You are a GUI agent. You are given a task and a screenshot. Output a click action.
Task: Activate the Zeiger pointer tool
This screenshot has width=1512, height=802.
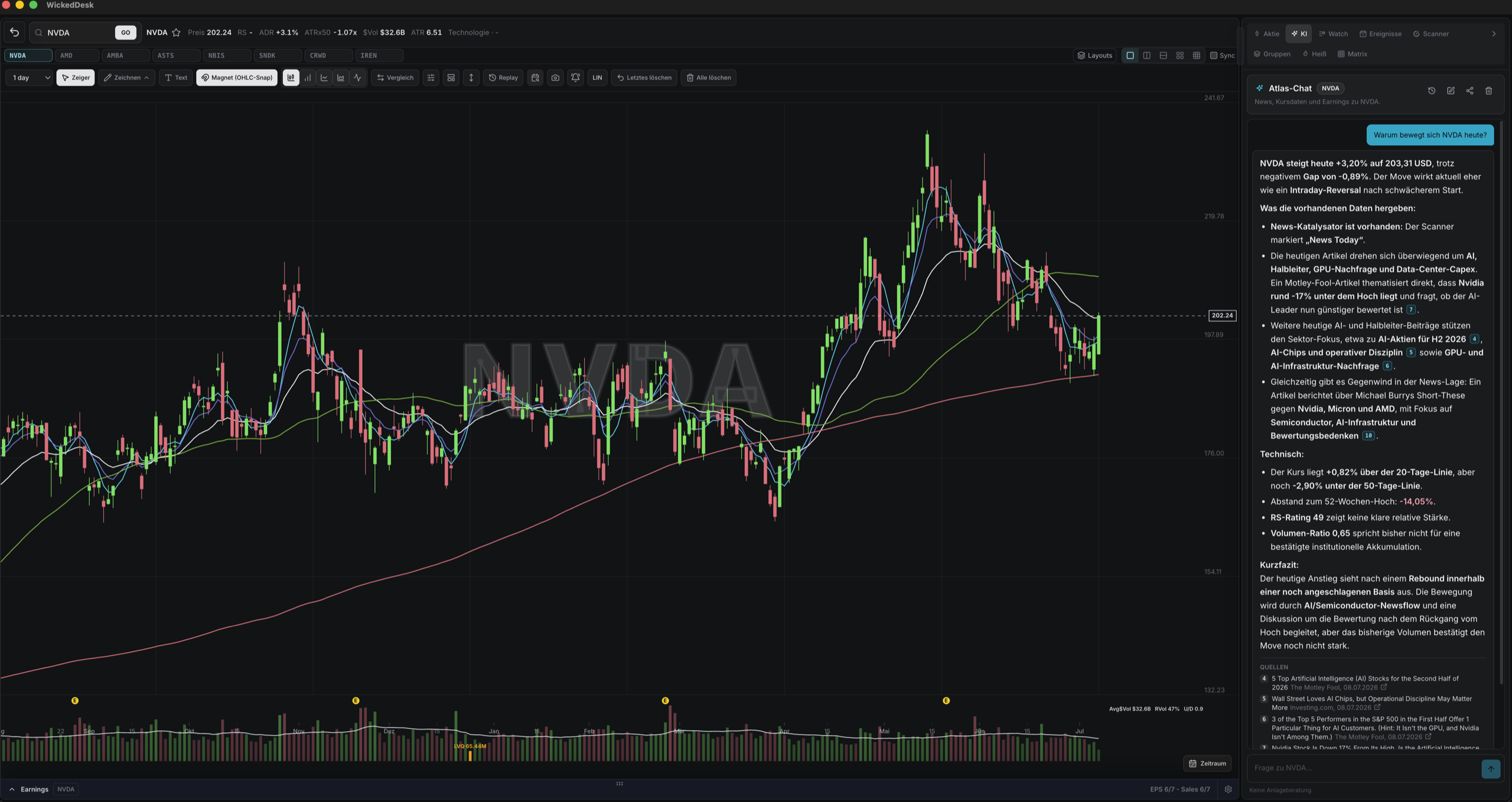[x=76, y=77]
